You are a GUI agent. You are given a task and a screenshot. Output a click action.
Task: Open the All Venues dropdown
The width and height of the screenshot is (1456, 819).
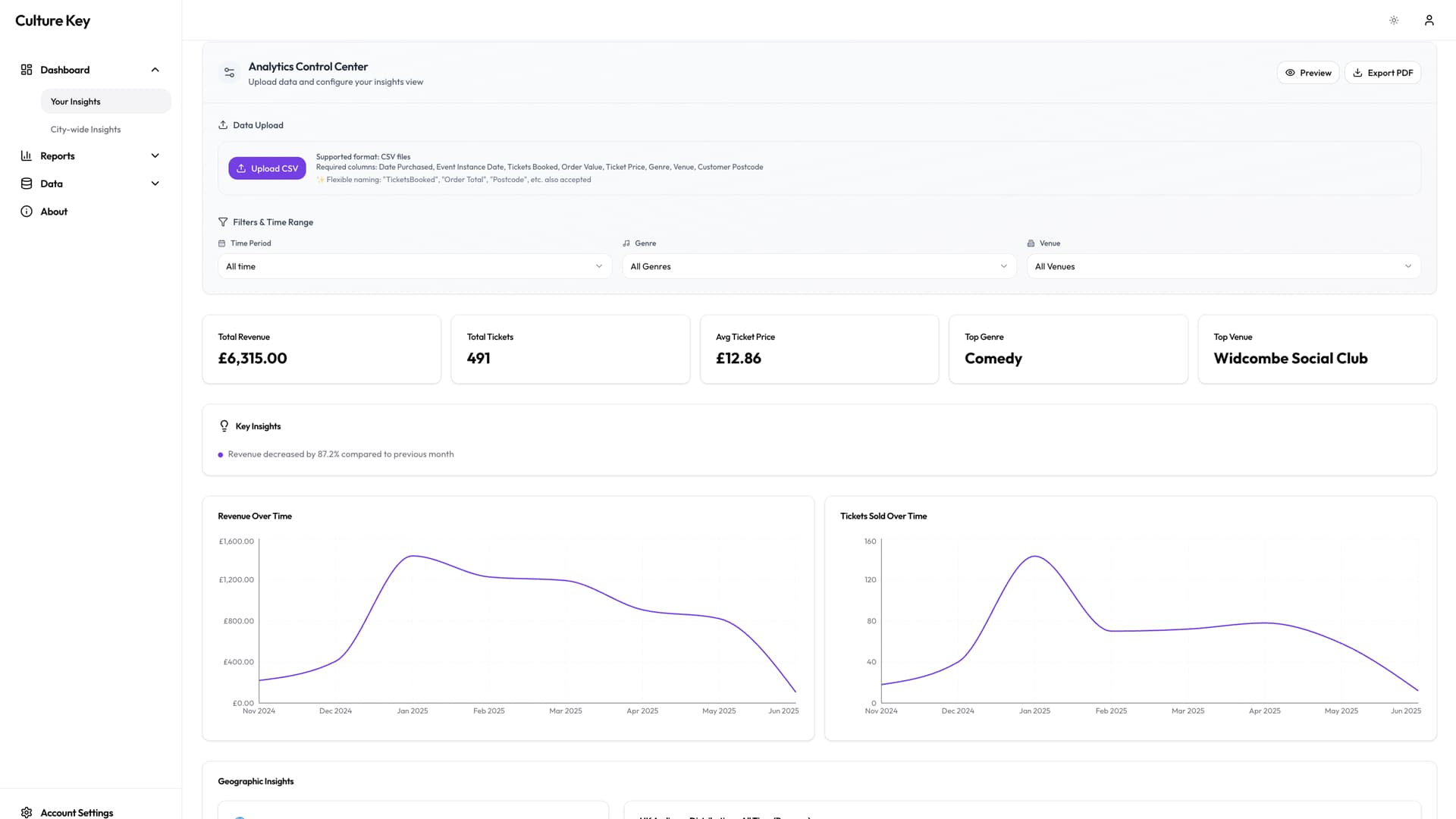(x=1222, y=266)
